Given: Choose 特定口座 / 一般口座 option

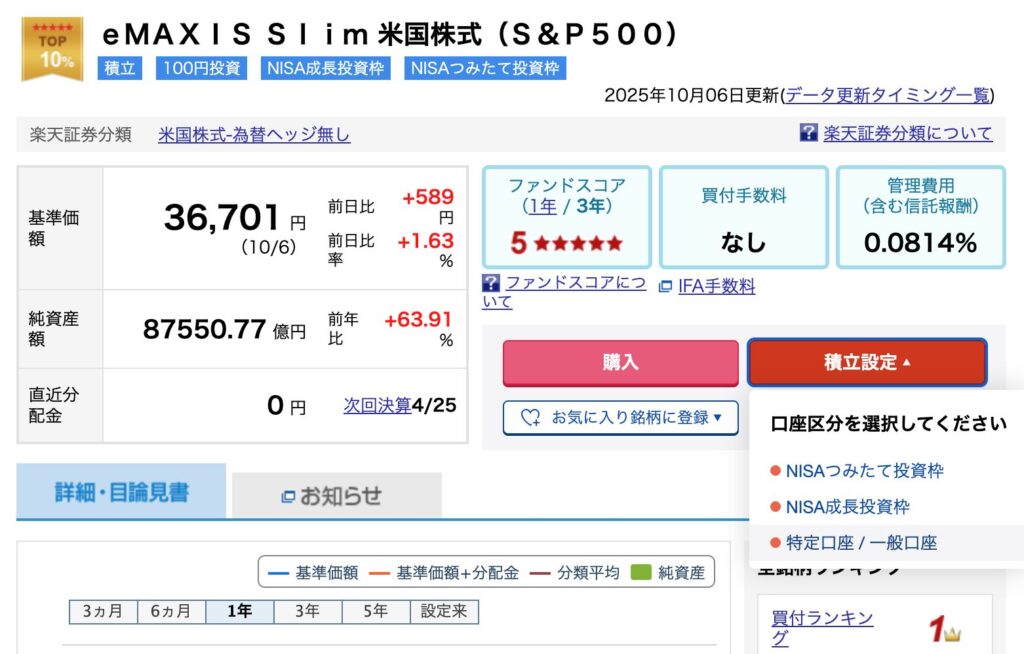Looking at the screenshot, I should 861,542.
